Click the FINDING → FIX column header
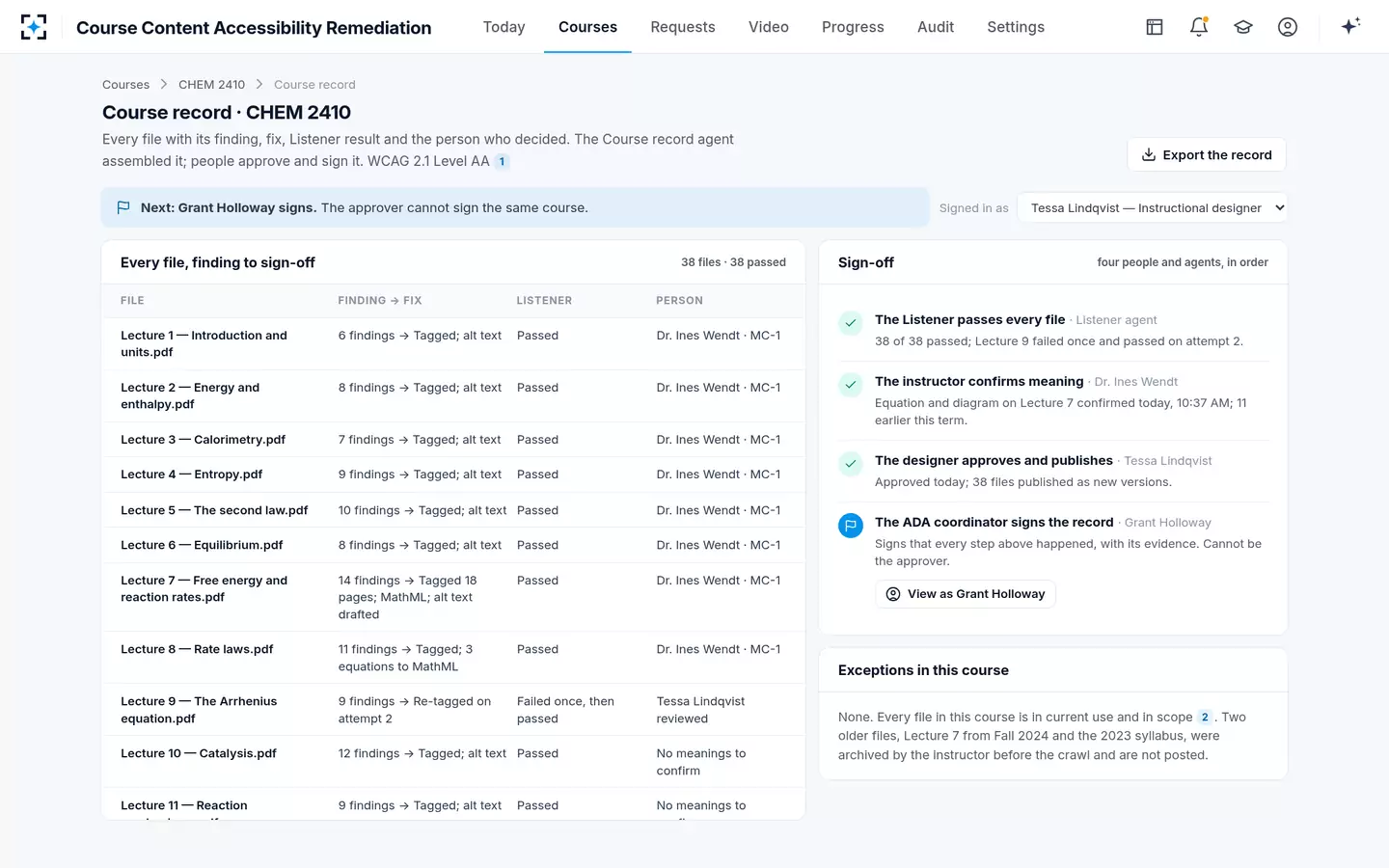This screenshot has width=1389, height=868. (380, 301)
